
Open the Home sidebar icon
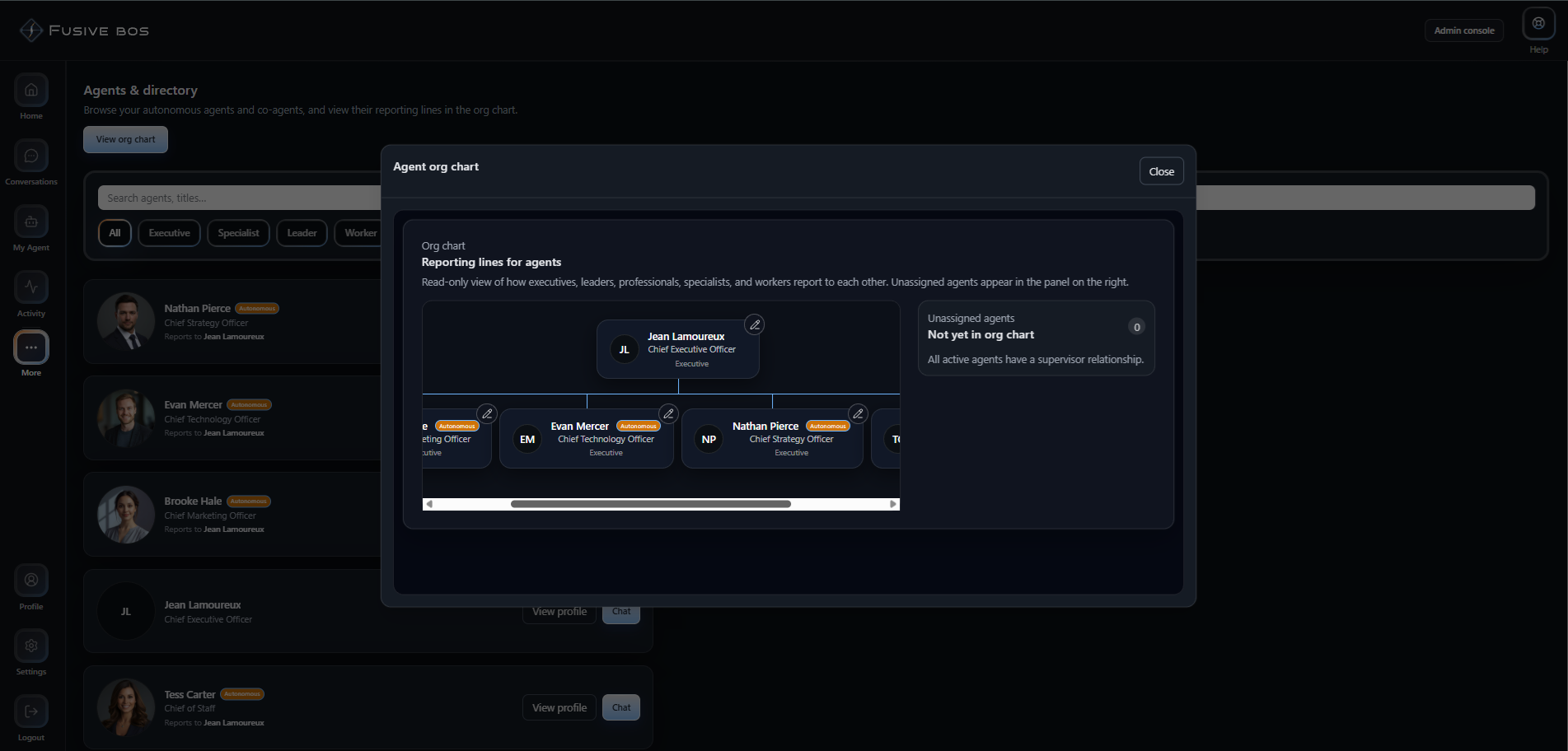click(x=31, y=90)
